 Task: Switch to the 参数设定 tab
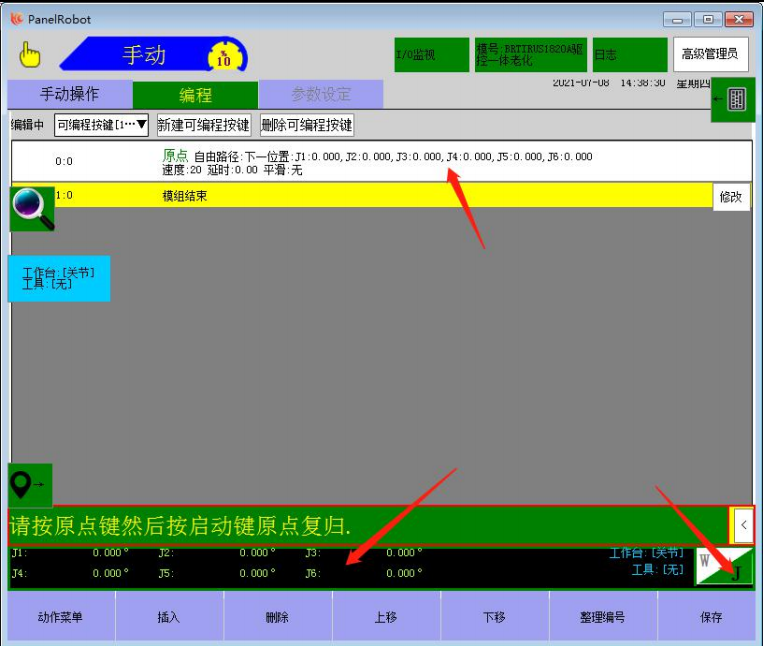click(321, 94)
